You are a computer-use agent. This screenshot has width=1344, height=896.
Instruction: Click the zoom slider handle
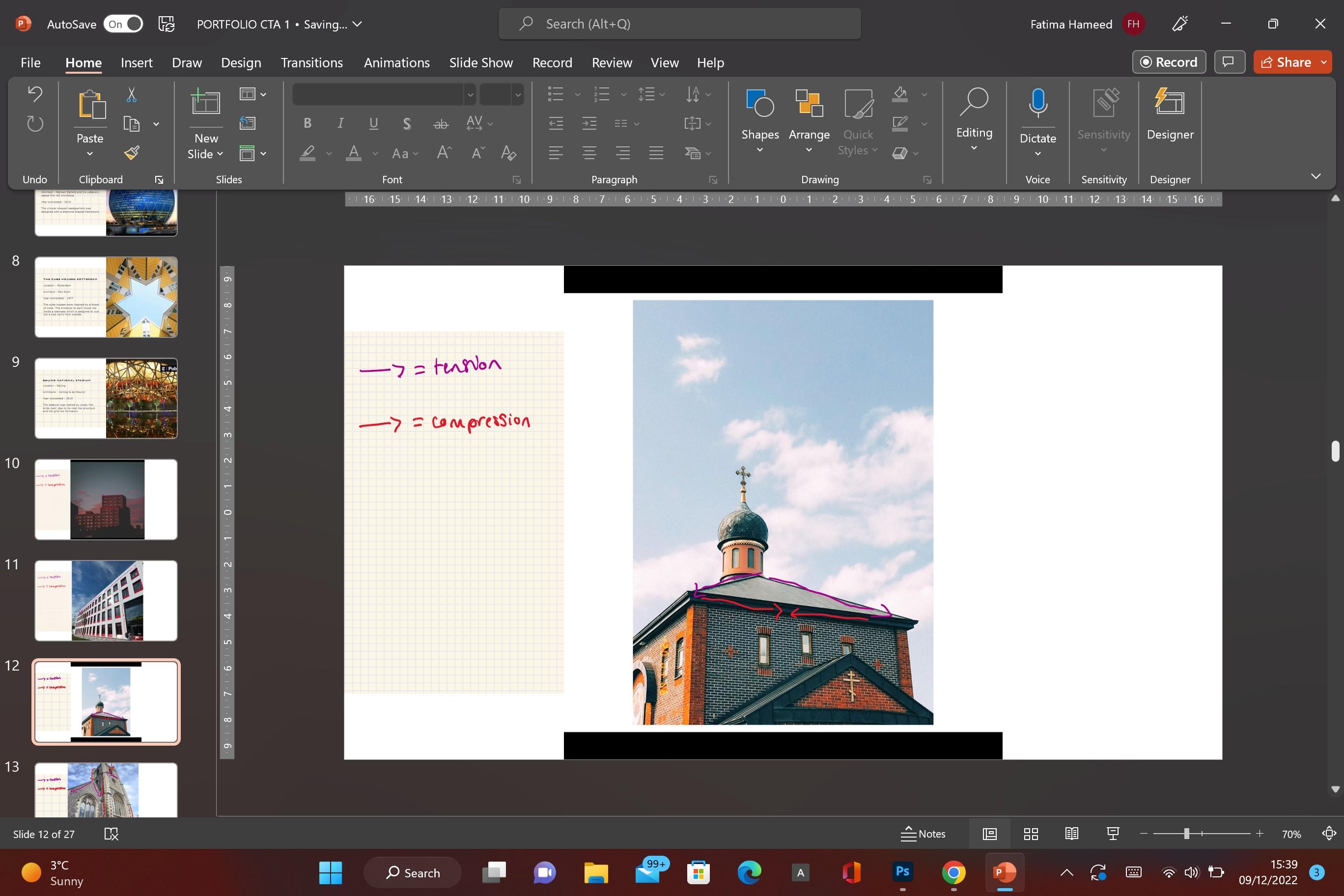(1186, 834)
